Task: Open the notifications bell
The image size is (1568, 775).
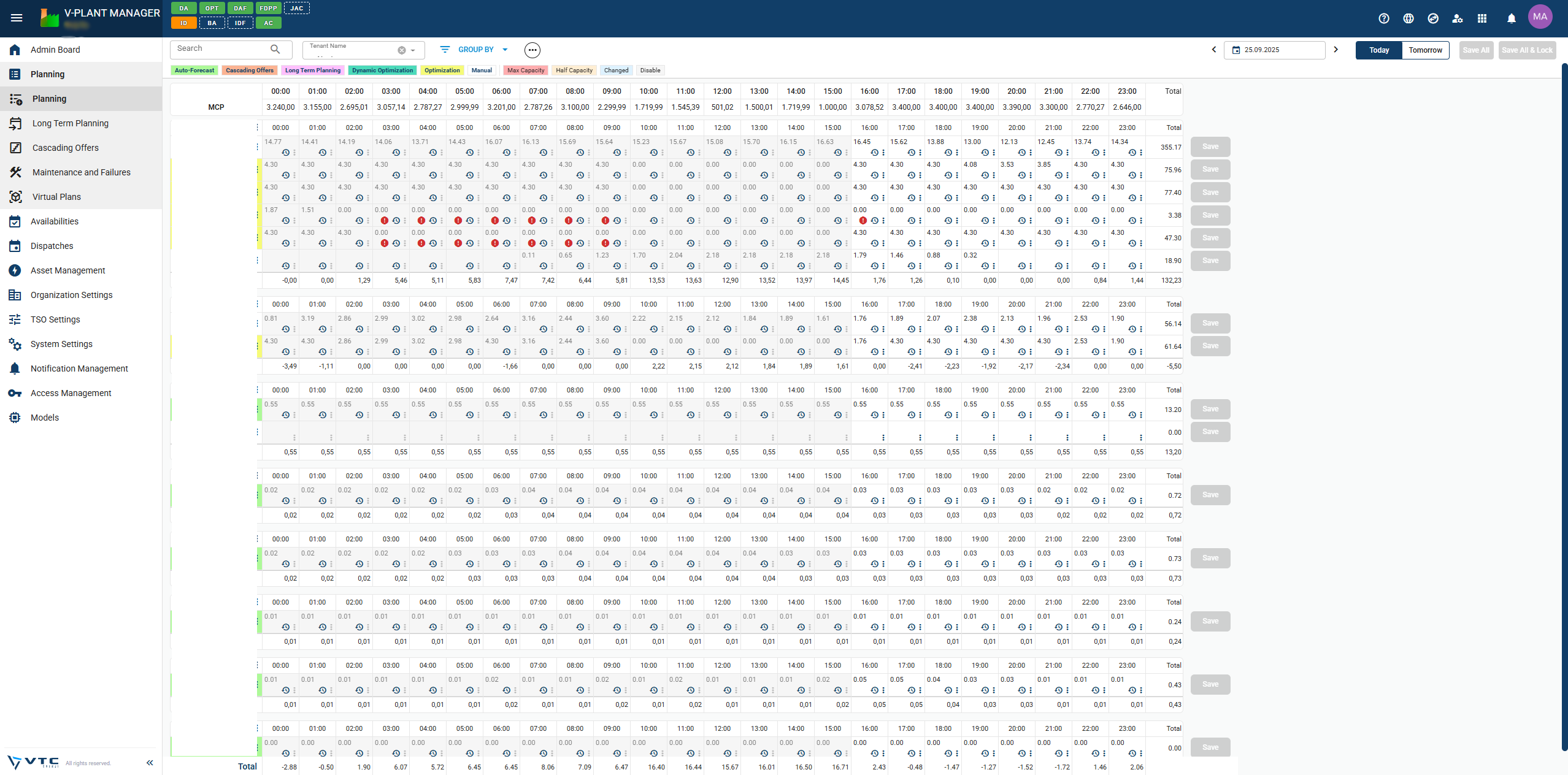Action: [x=1512, y=18]
